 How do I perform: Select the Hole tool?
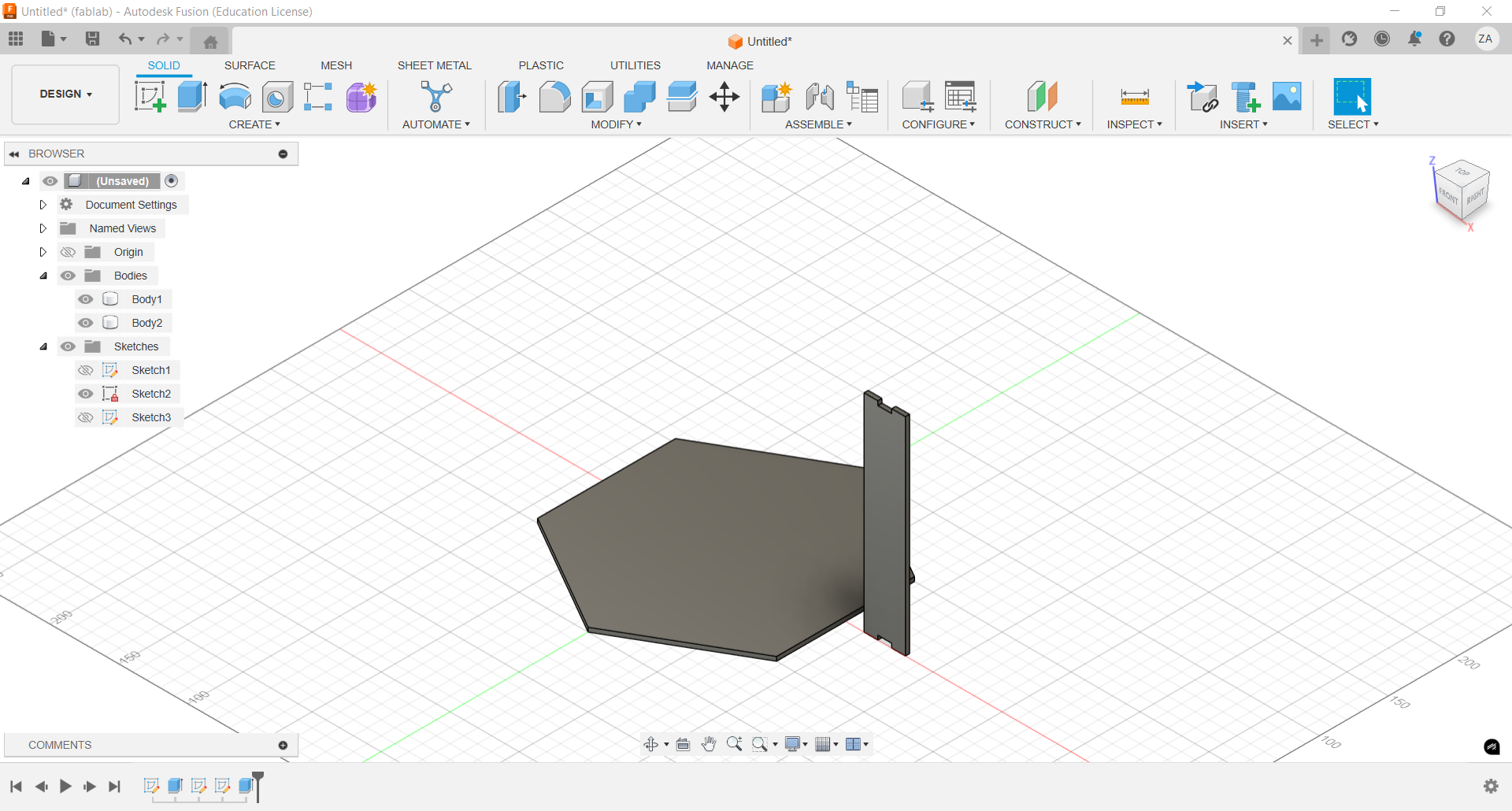(x=277, y=97)
